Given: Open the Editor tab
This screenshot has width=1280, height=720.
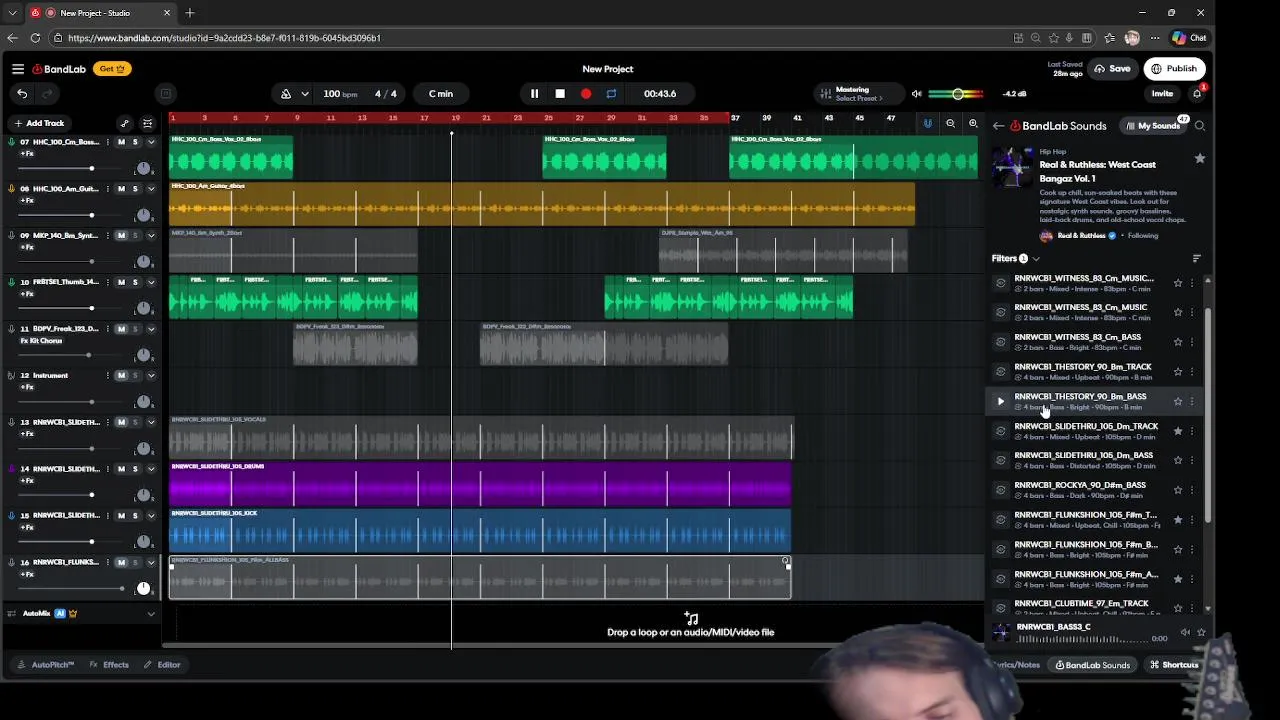Looking at the screenshot, I should tap(161, 665).
